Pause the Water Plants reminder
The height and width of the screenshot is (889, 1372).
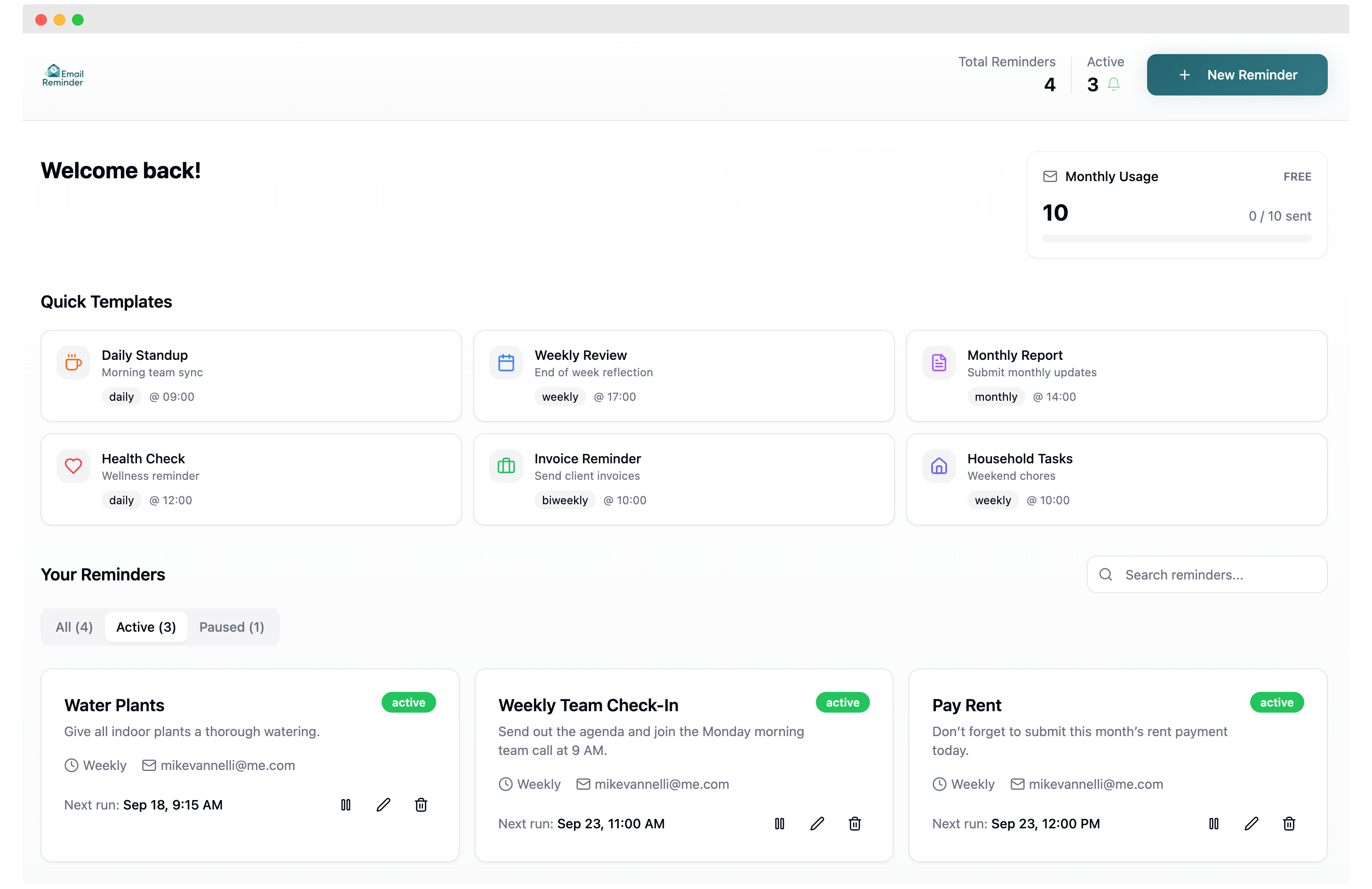point(346,805)
